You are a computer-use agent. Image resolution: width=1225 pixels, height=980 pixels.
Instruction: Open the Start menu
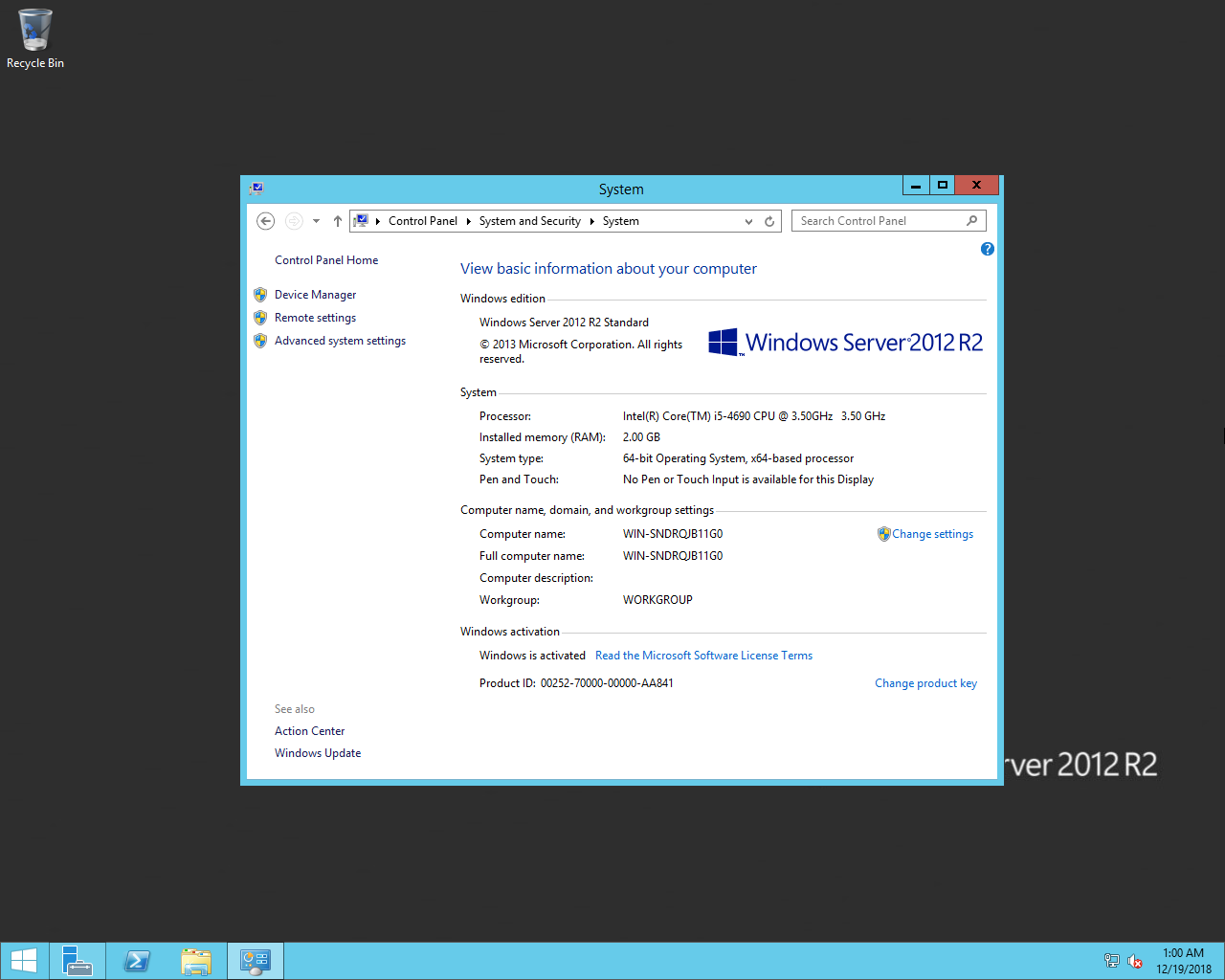[24, 961]
